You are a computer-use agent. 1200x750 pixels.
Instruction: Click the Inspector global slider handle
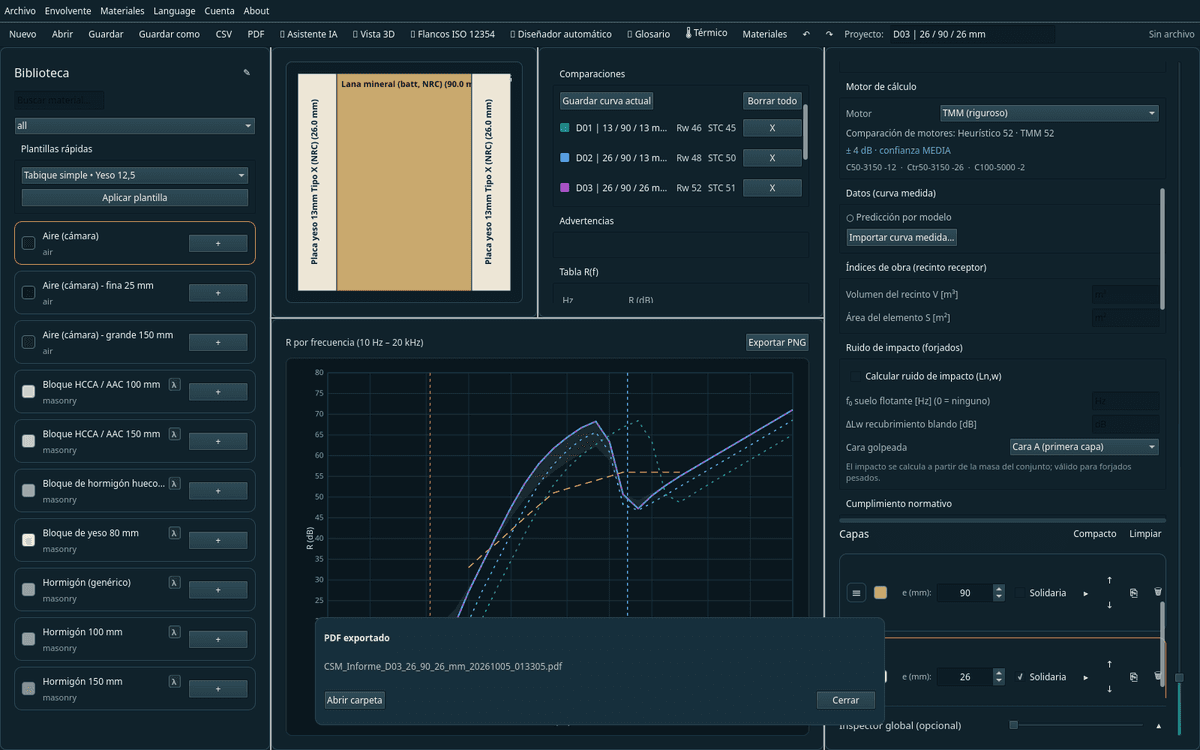pyautogui.click(x=1013, y=725)
